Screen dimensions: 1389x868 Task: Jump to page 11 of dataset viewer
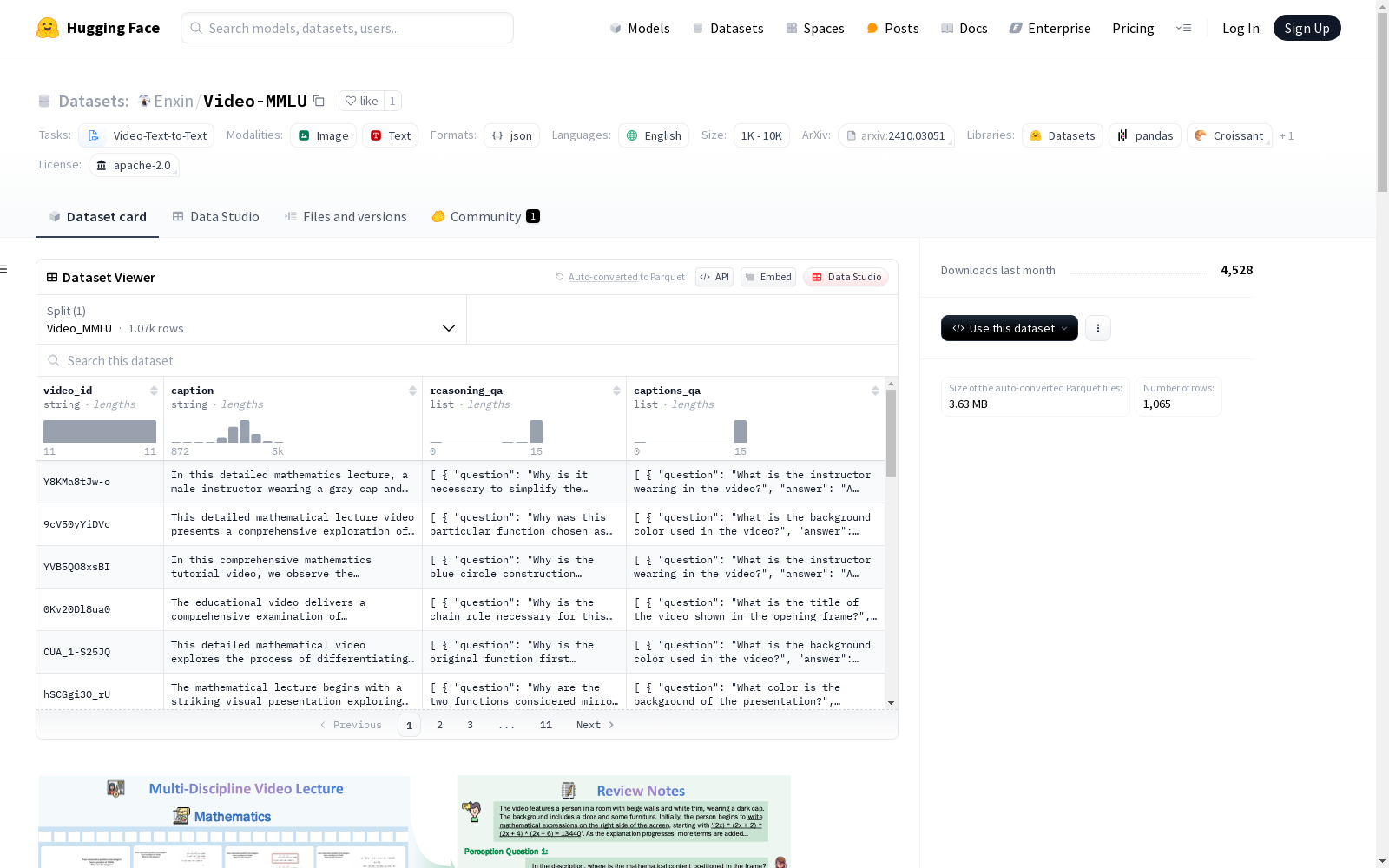(546, 725)
